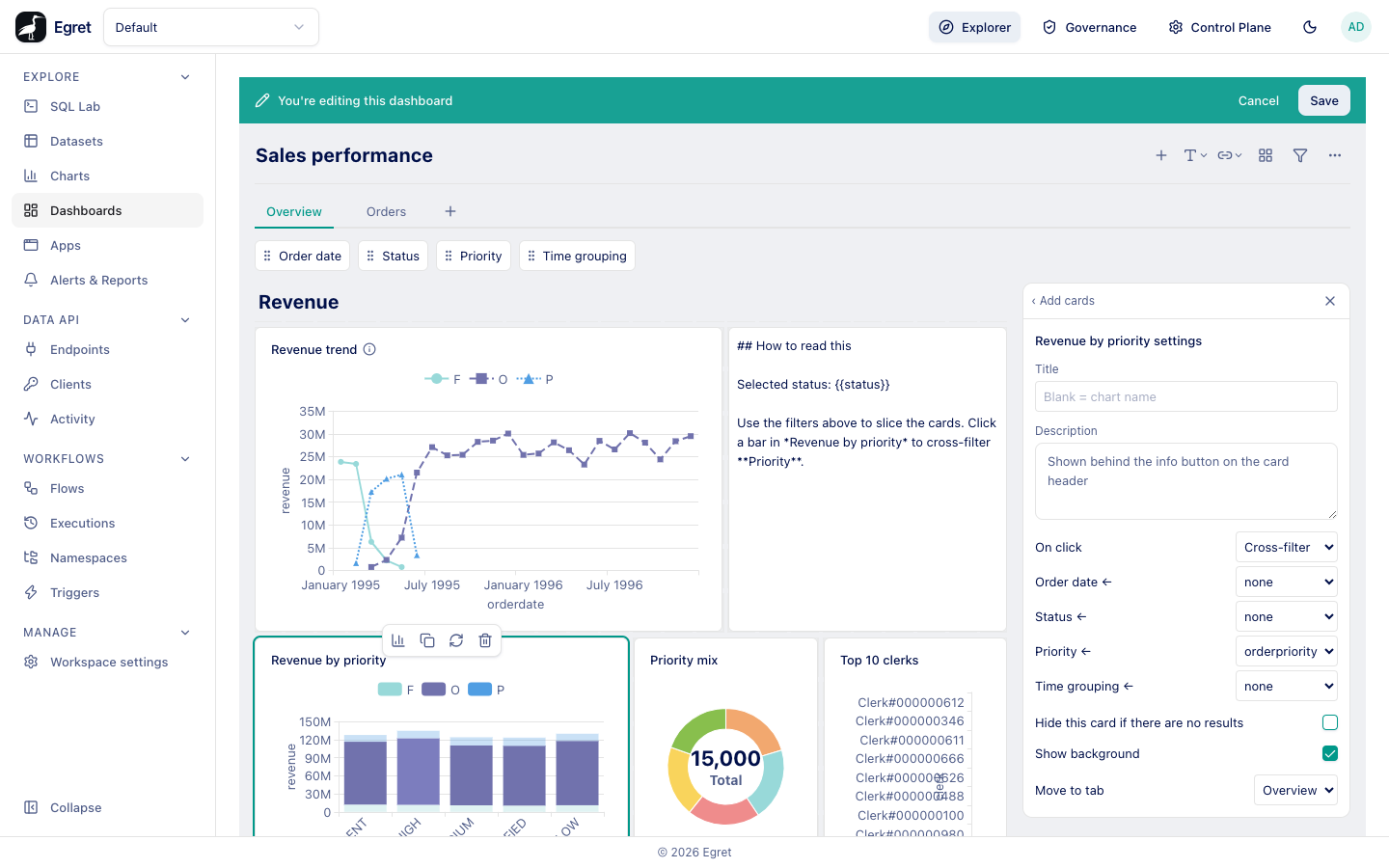Viewport: 1389px width, 868px height.
Task: Click into the Description text area
Action: (1186, 481)
